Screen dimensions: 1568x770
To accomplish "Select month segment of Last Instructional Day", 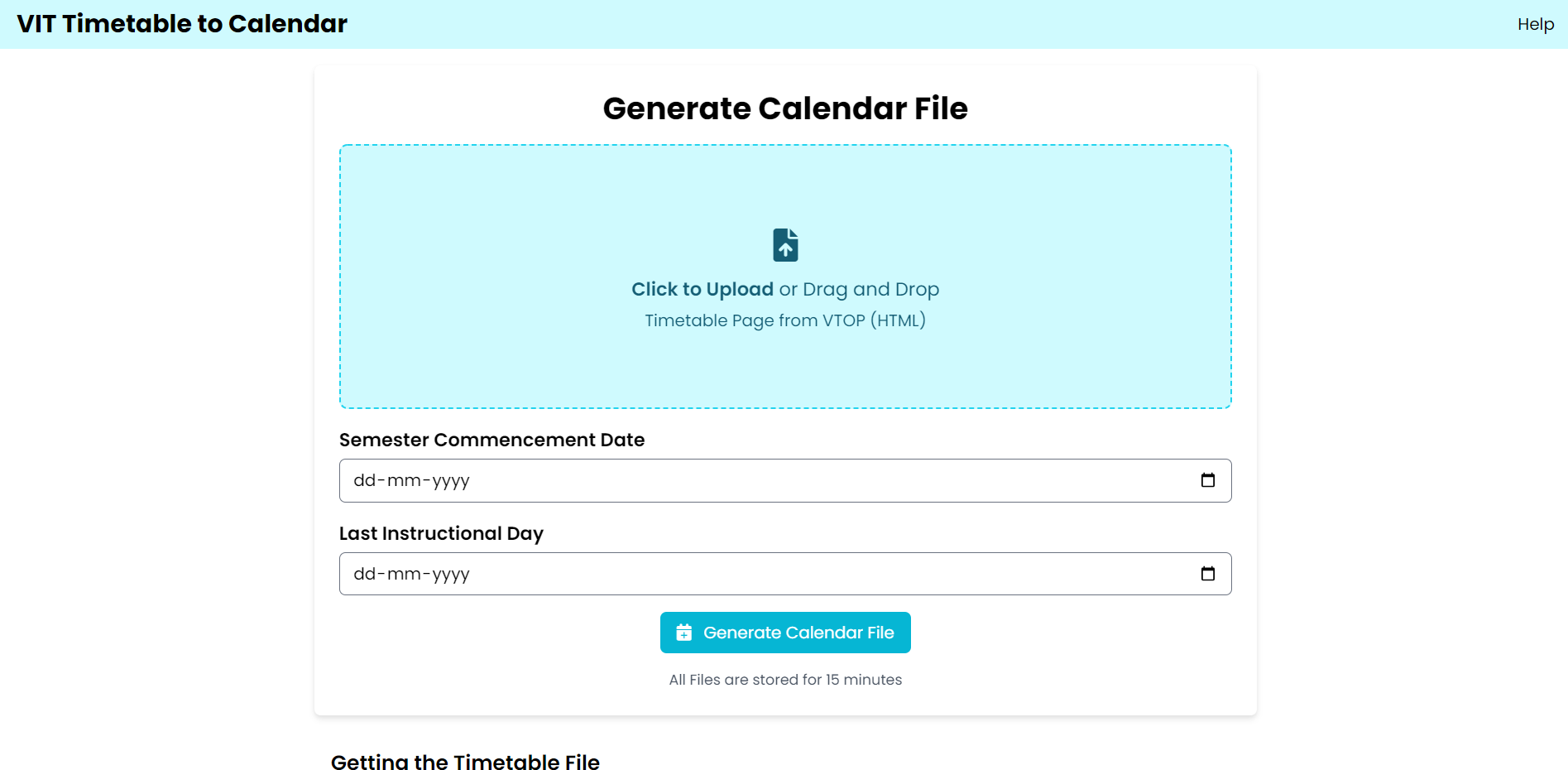I will (404, 575).
